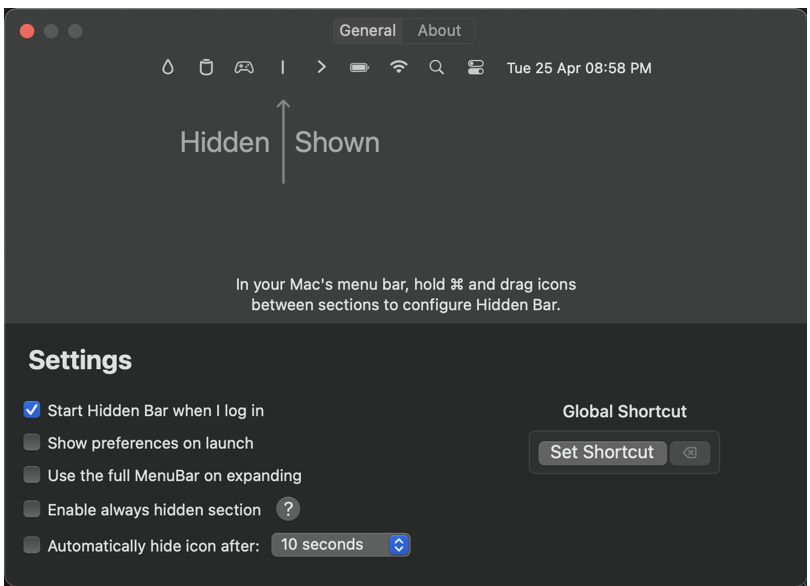The width and height of the screenshot is (810, 586).
Task: Click the menu bar drag instruction text
Action: (406, 295)
